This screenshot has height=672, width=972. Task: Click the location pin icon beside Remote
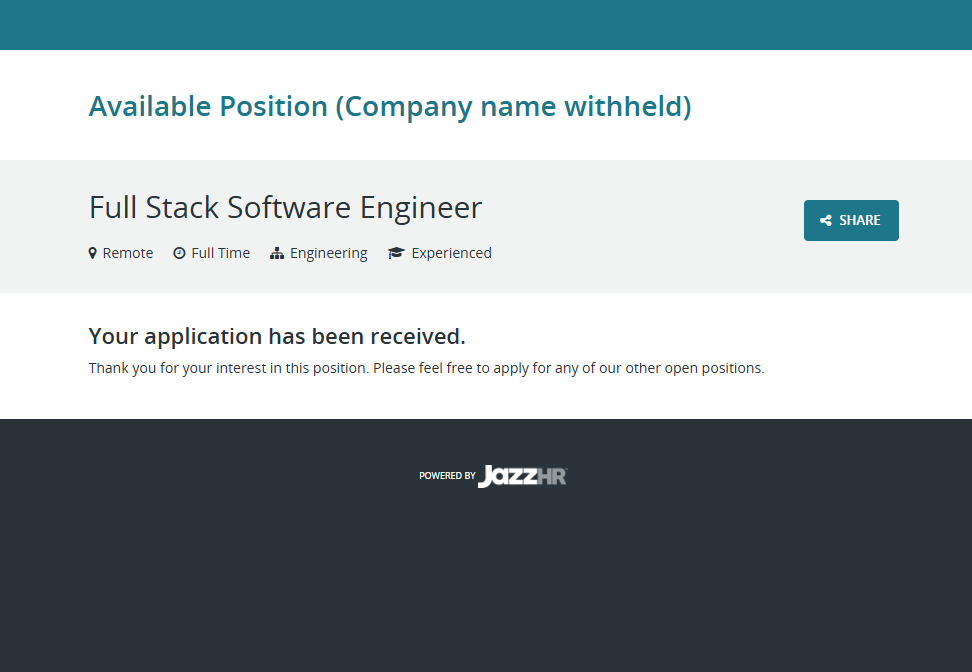pos(93,253)
